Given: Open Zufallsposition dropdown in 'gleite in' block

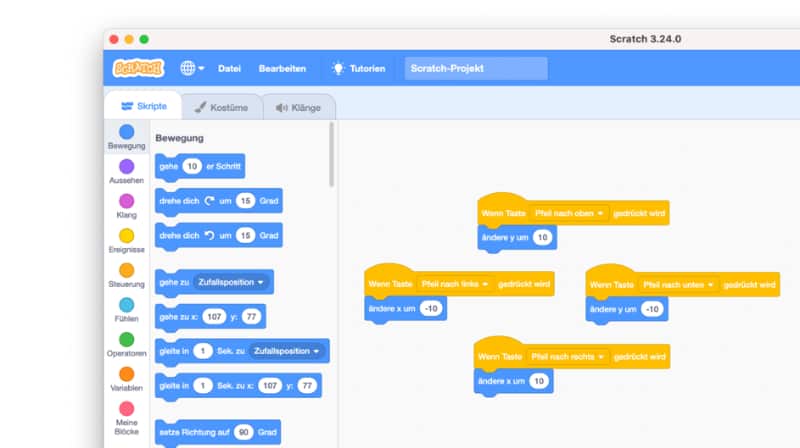Looking at the screenshot, I should click(x=287, y=351).
